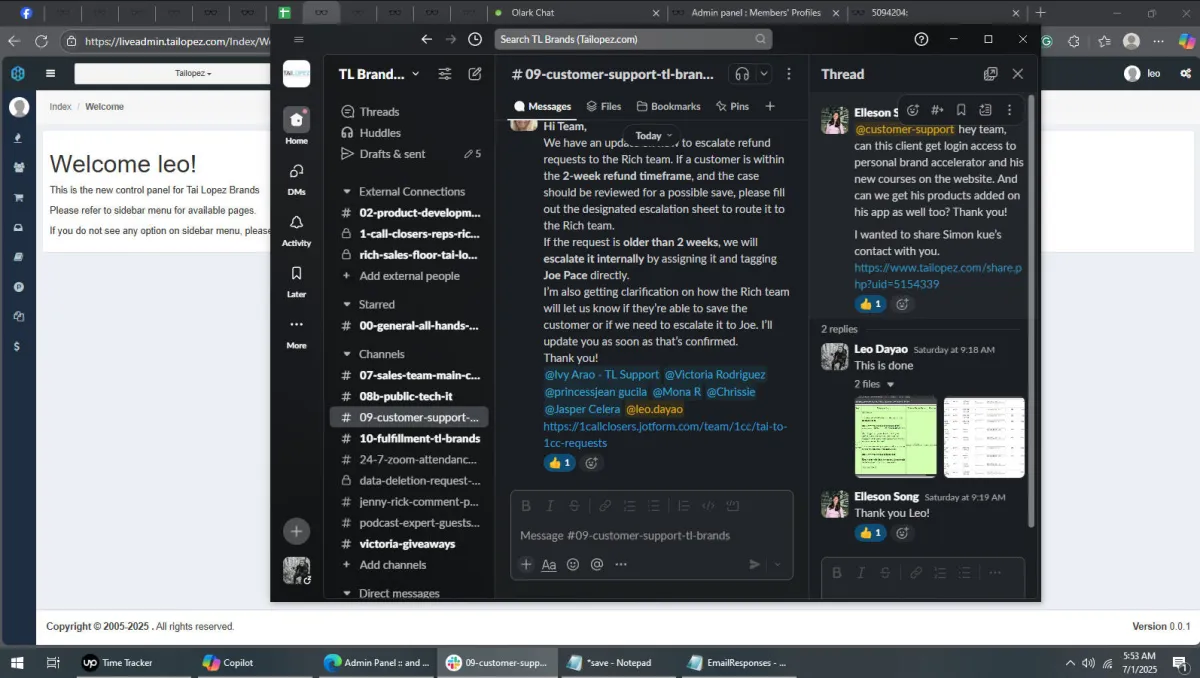Open more actions on Elleson's thread message

point(1009,110)
